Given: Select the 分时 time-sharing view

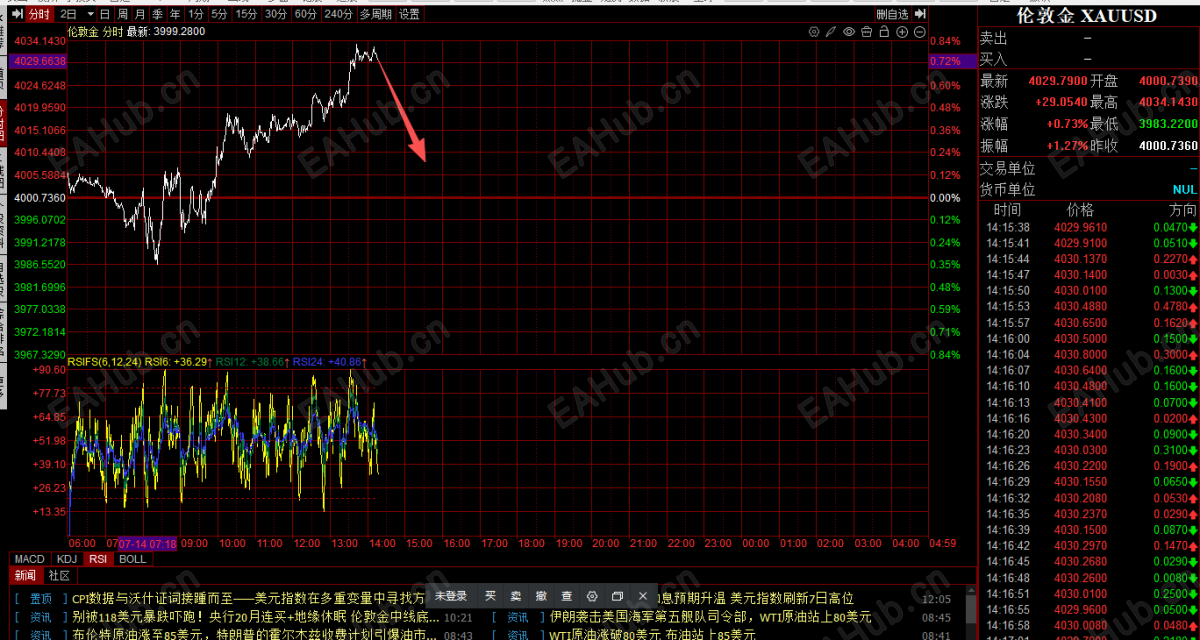Looking at the screenshot, I should click(x=38, y=14).
